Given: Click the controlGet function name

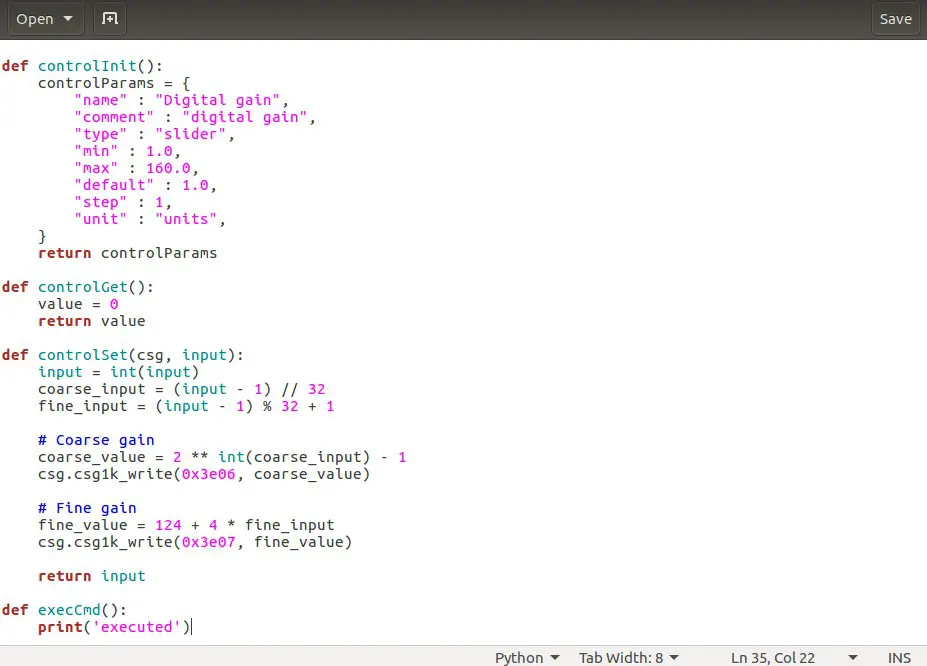Looking at the screenshot, I should pyautogui.click(x=83, y=287).
